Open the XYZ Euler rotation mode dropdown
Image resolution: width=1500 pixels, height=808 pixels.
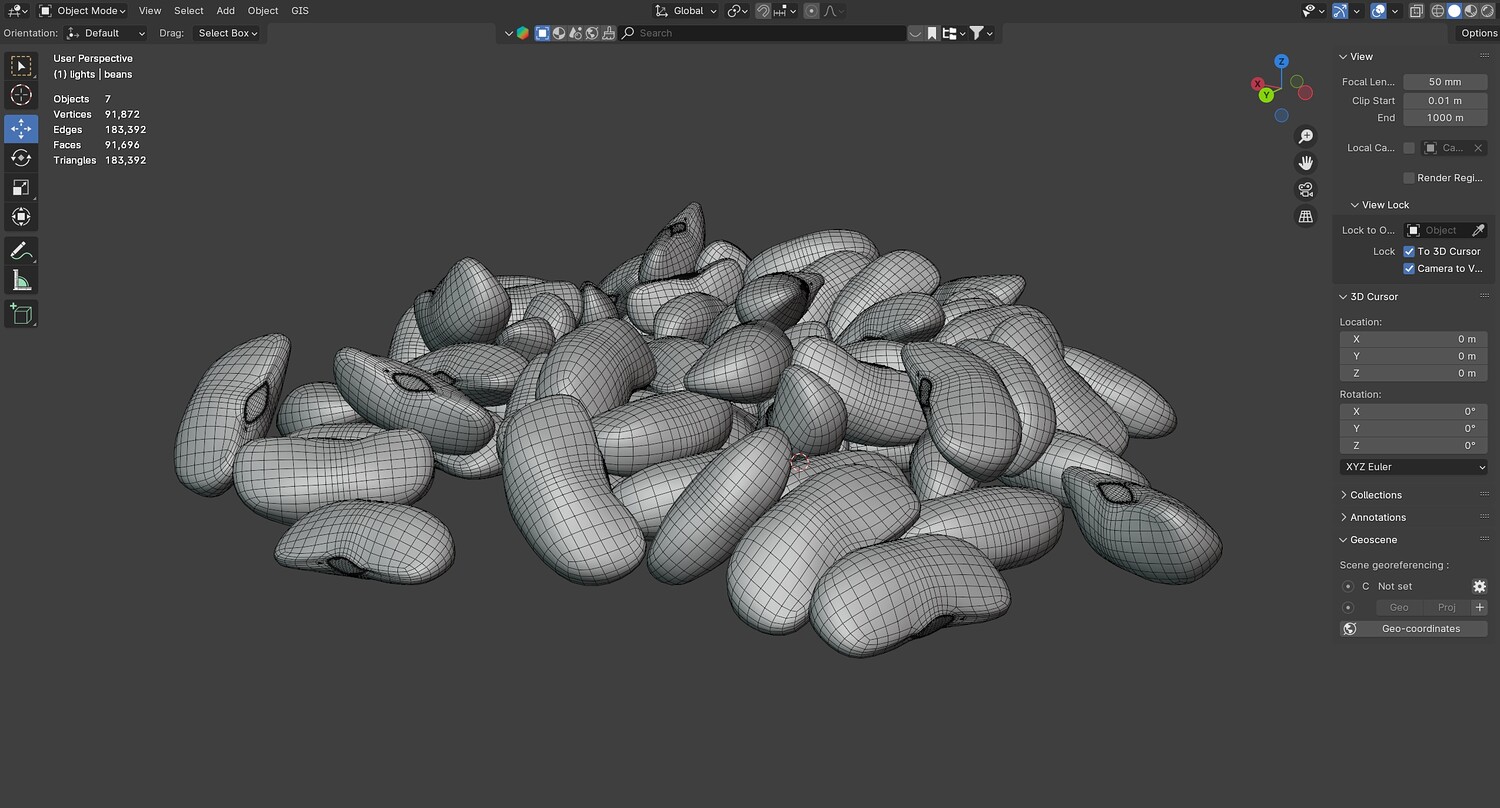pos(1413,467)
